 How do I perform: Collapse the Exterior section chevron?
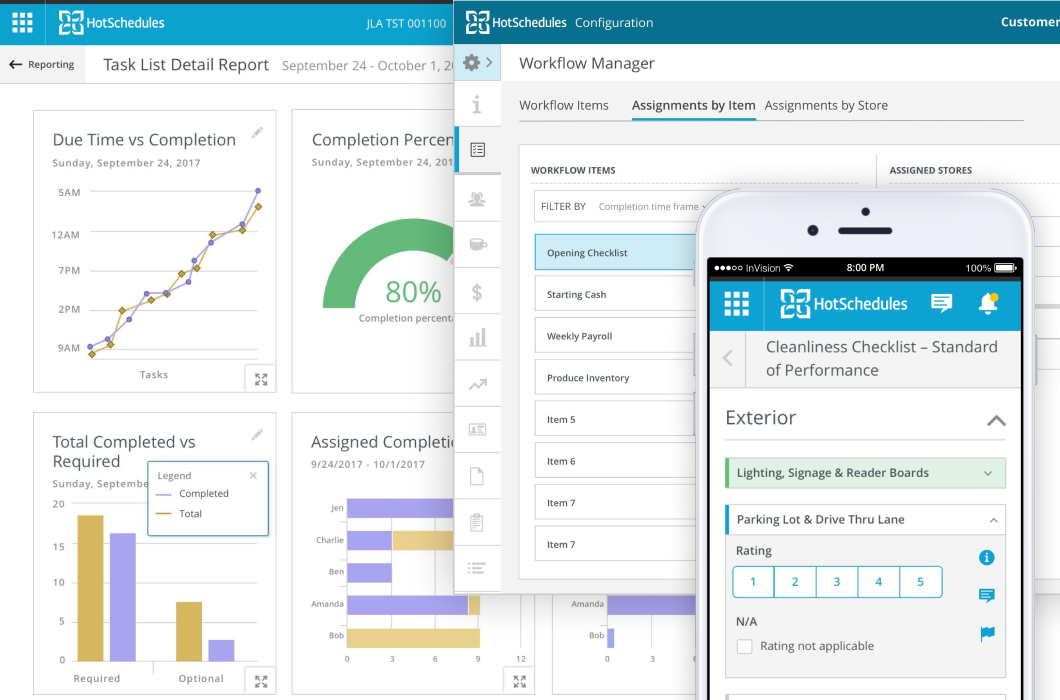[996, 420]
